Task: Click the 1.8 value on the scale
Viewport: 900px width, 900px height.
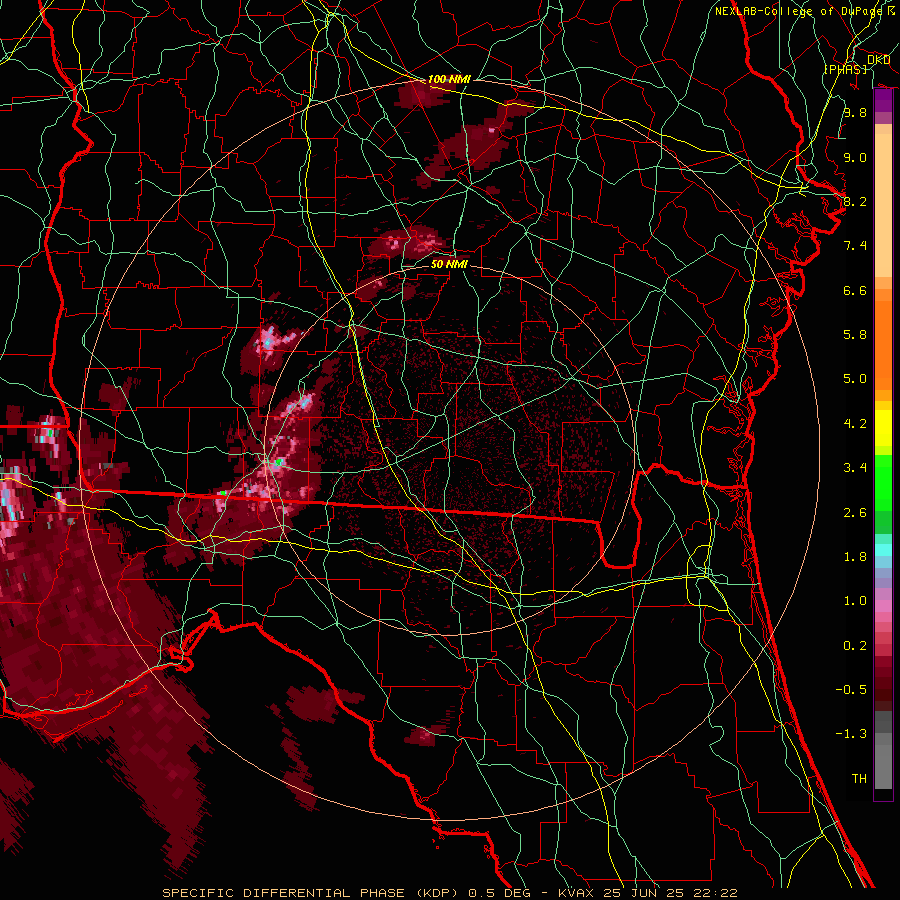Action: [855, 557]
